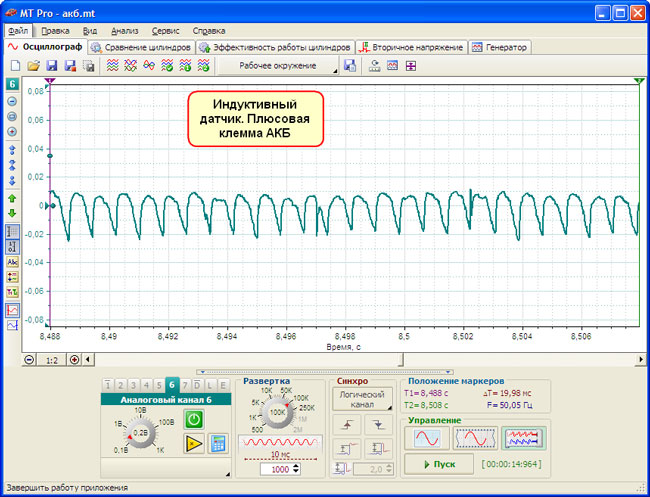Screen dimensions: 650x497
Task: Click the New file icon in toolbar
Action: 14,66
